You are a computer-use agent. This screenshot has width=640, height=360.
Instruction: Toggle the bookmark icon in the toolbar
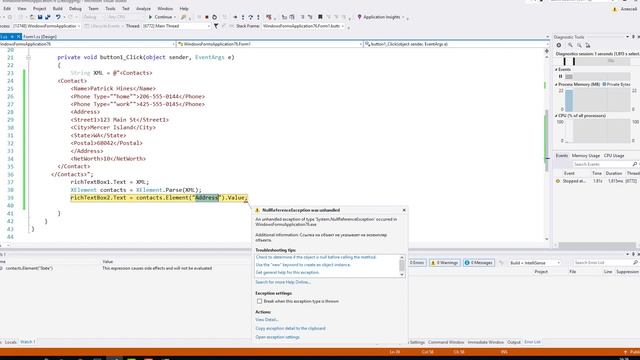coord(320,17)
